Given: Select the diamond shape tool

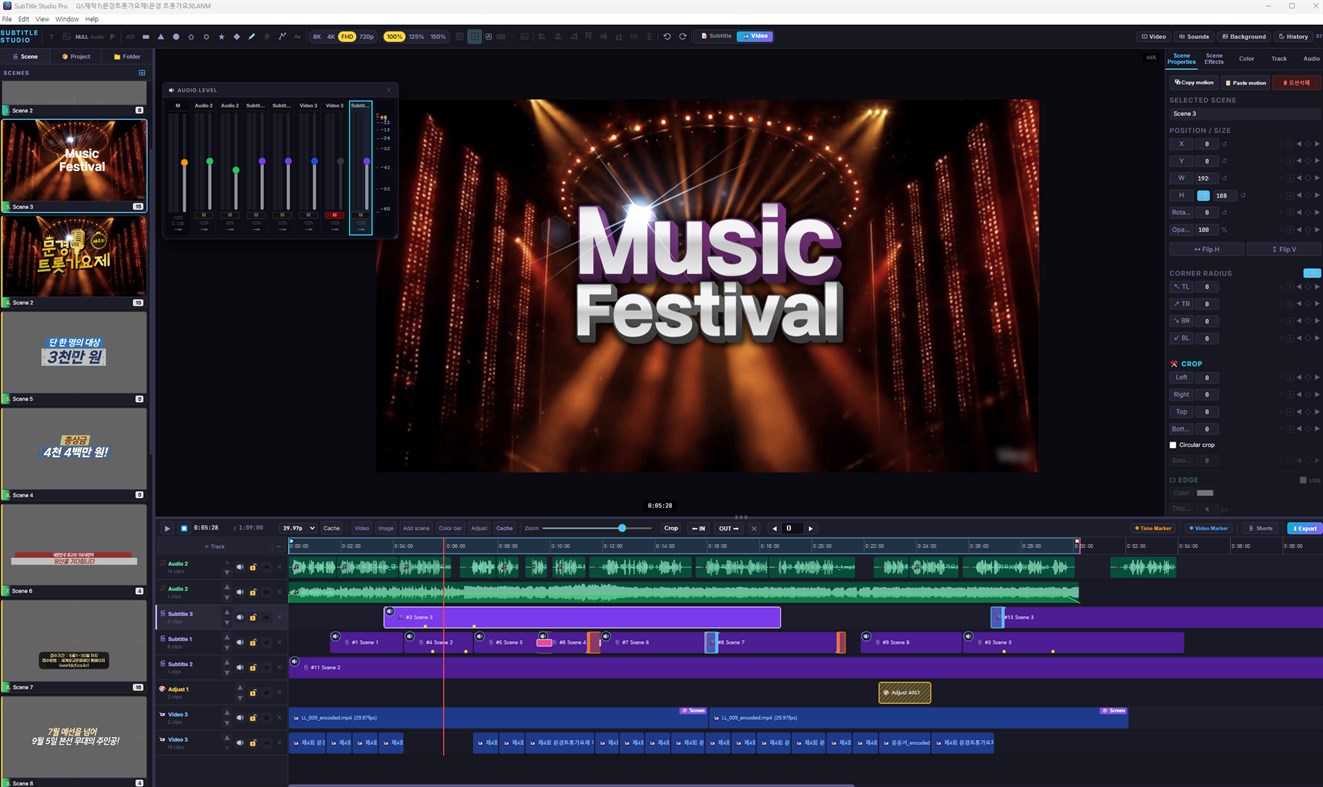Looking at the screenshot, I should [236, 36].
